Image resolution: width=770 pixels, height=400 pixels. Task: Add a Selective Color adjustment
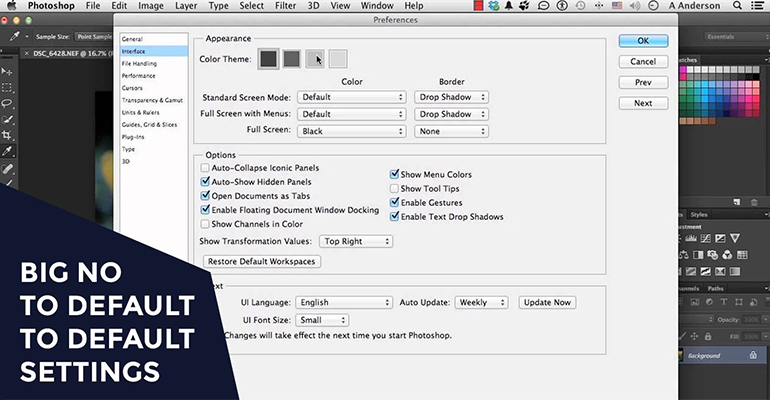point(720,271)
